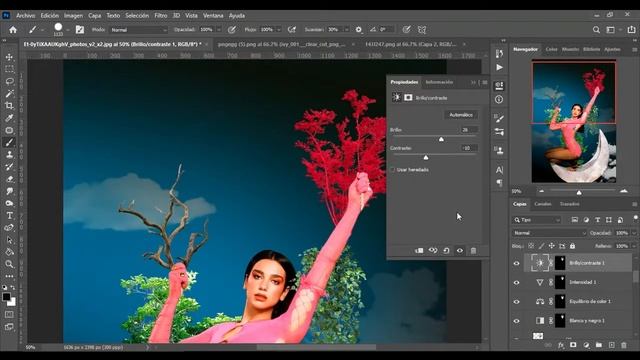Click the Home icon in options bar

13,30
